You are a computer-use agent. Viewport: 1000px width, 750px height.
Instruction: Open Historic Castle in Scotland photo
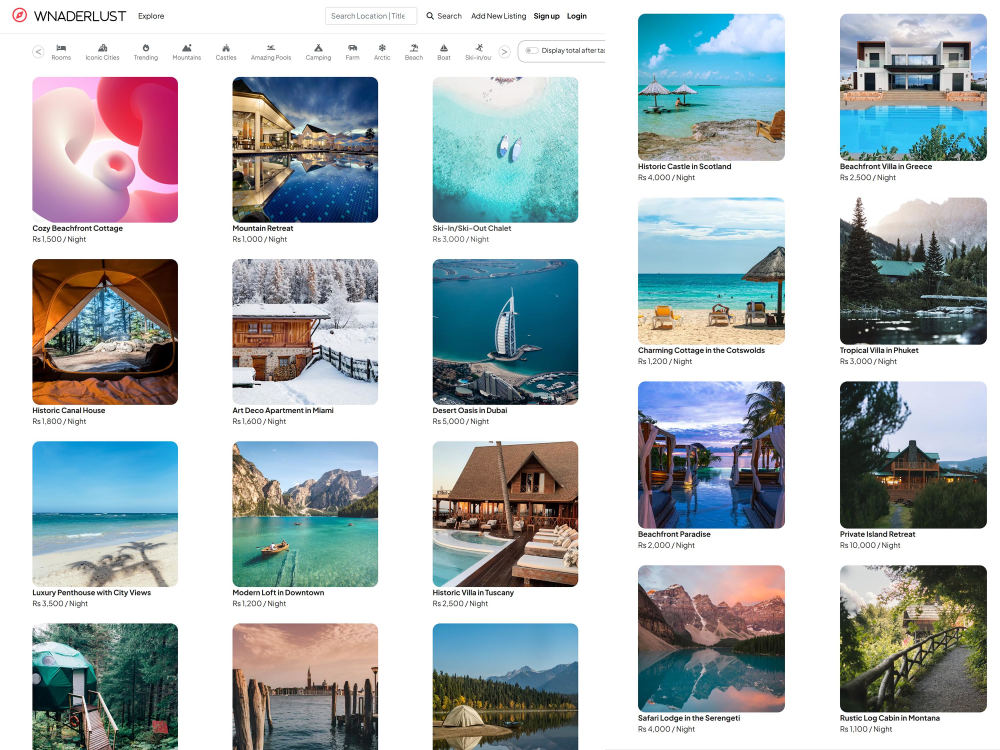711,87
